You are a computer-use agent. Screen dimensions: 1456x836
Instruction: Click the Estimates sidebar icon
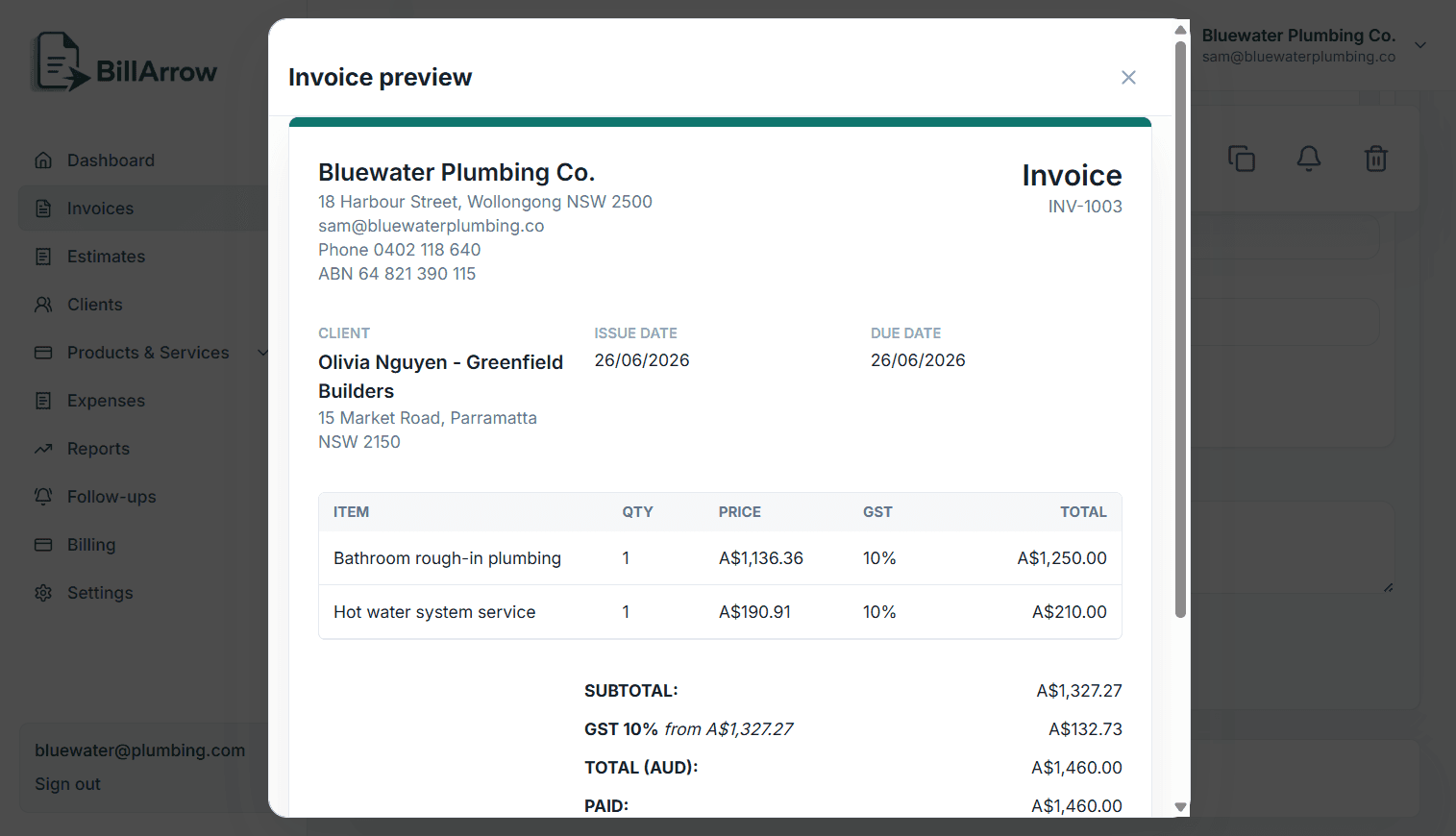coord(43,257)
